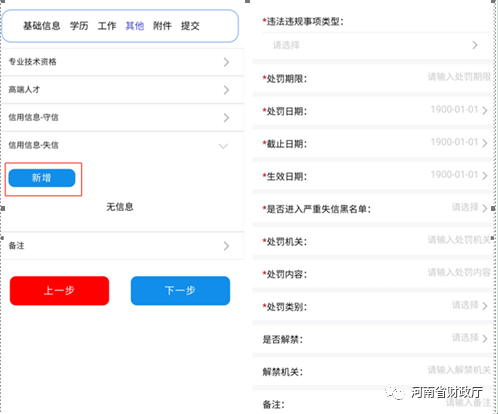Screen dimensions: 498x414
Task: Select an option for 是否进入严重失信黑名单
Action: tap(469, 207)
